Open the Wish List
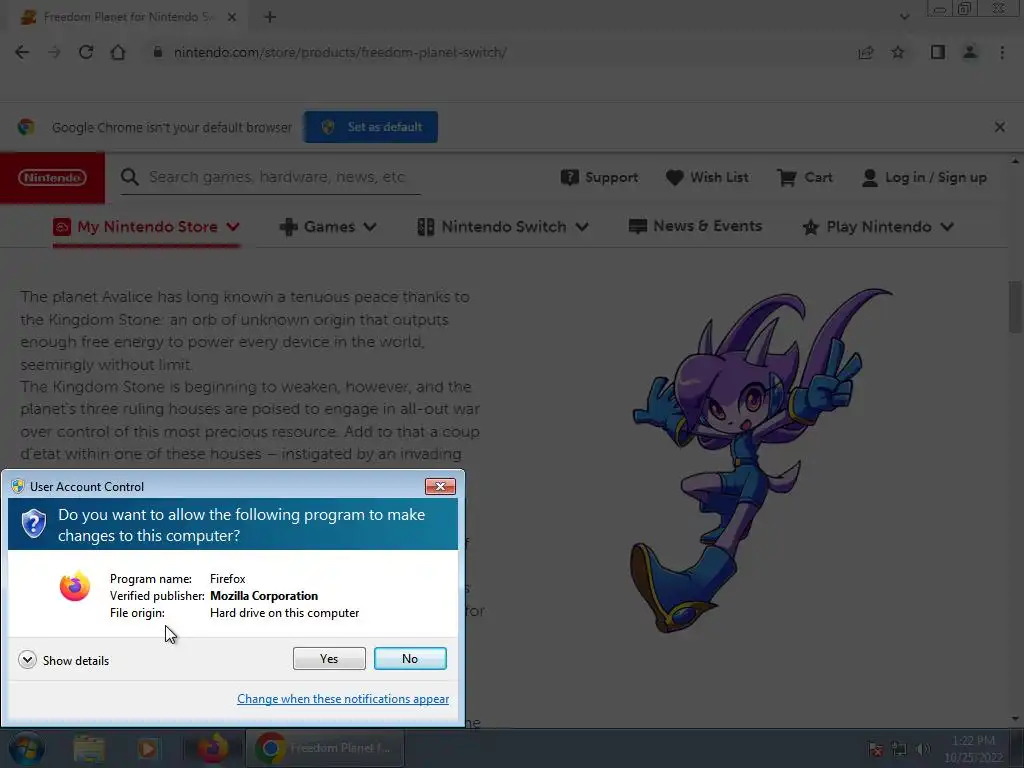 tap(707, 177)
